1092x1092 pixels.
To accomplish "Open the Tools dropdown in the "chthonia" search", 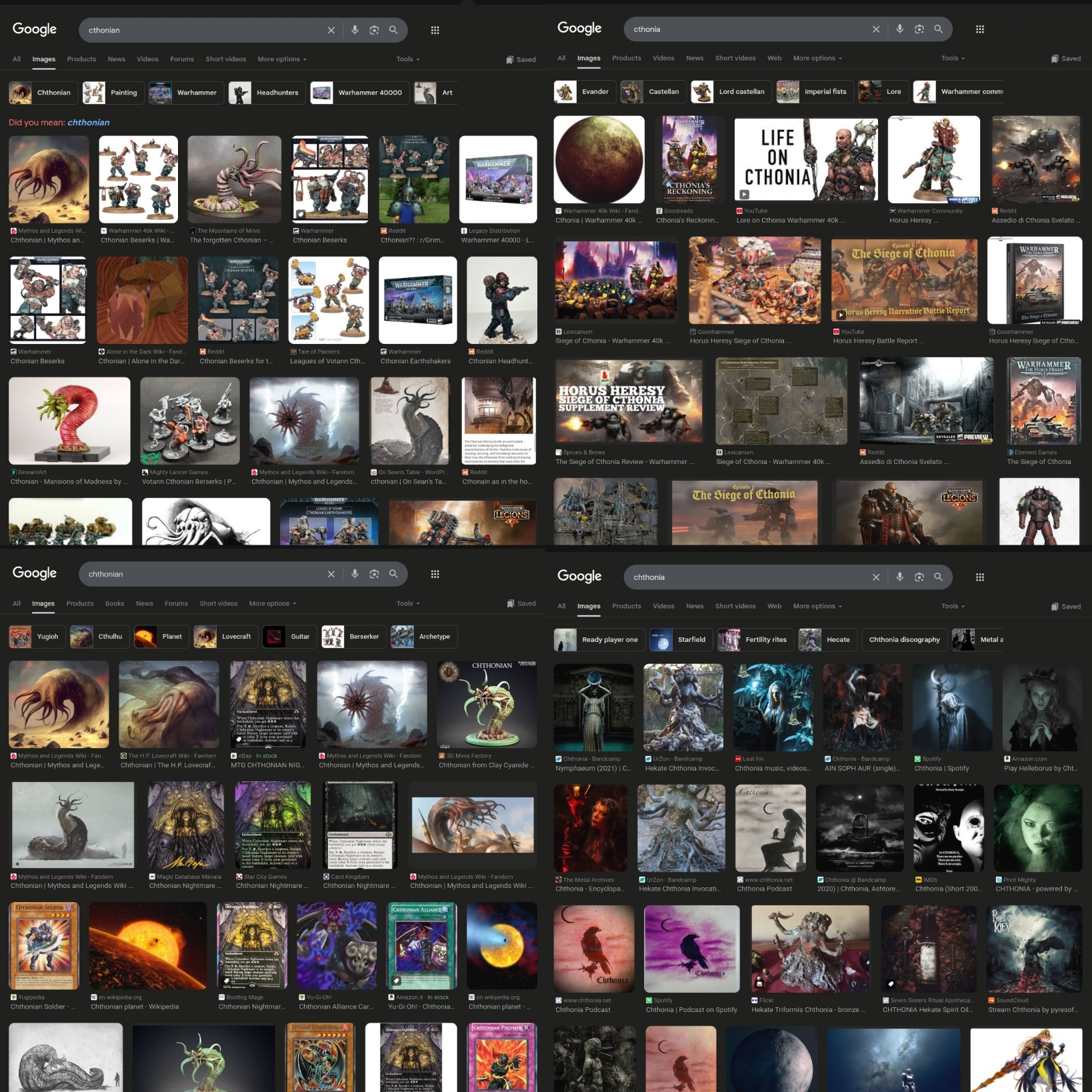I will click(953, 606).
